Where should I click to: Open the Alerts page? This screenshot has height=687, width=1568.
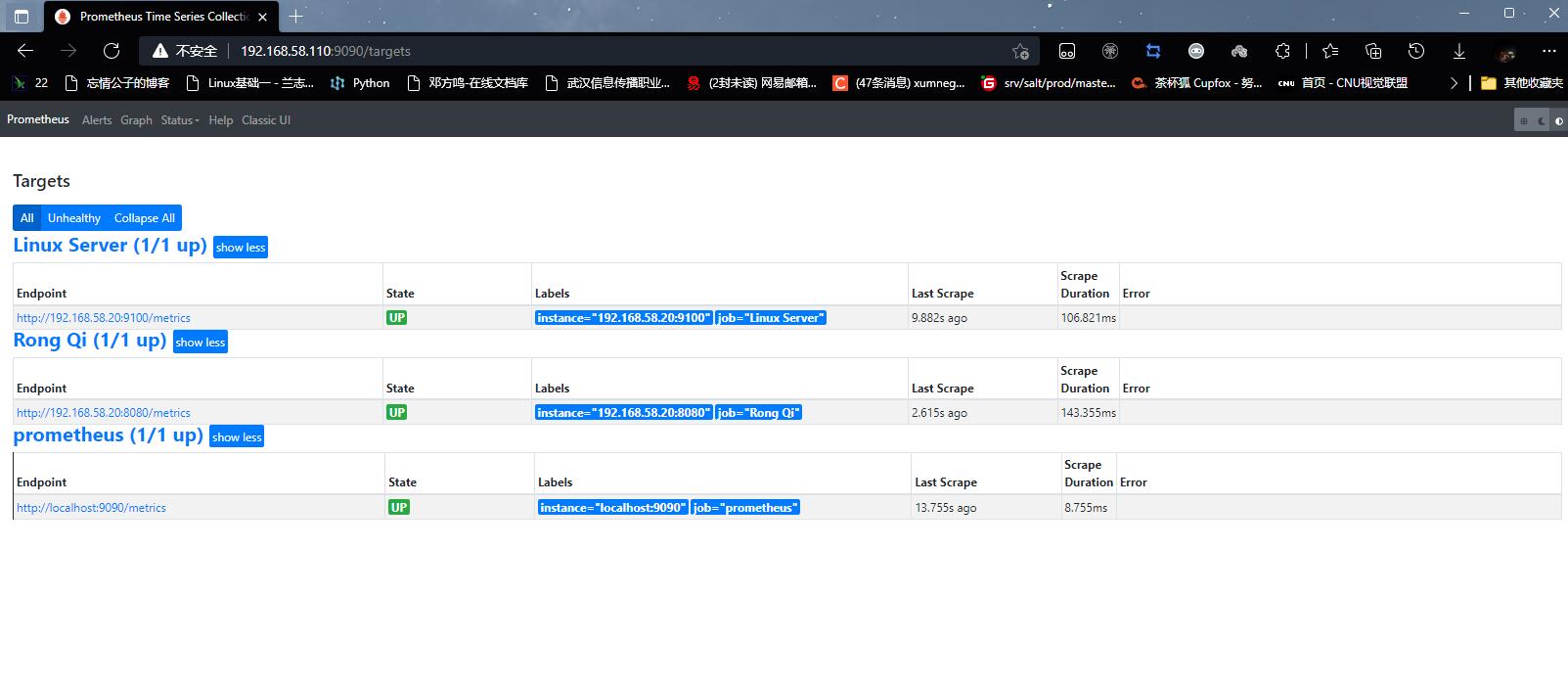click(97, 120)
